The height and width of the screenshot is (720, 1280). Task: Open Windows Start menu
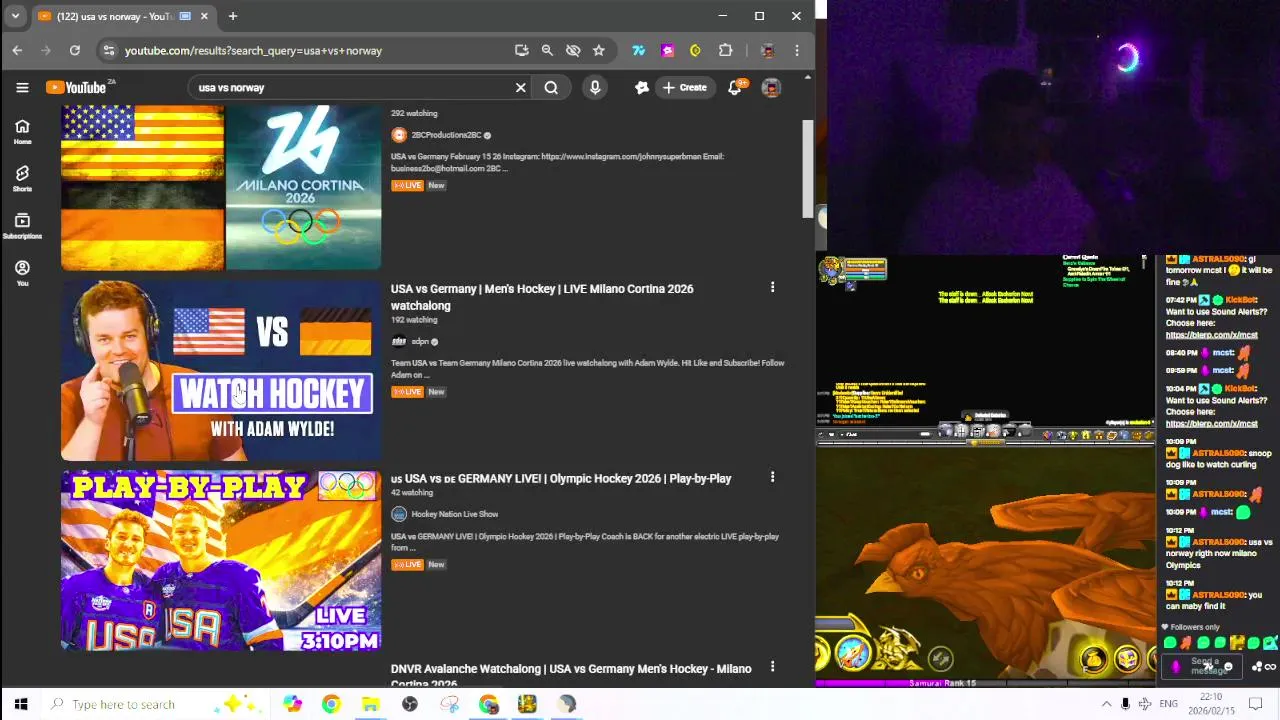point(20,704)
